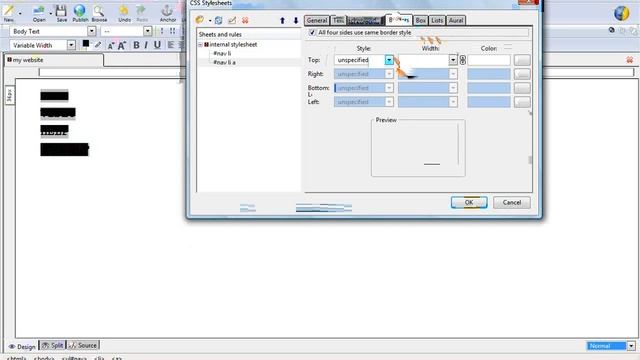Toggle Underline formatting
Image resolution: width=640 pixels, height=360 pixels.
[x=157, y=45]
